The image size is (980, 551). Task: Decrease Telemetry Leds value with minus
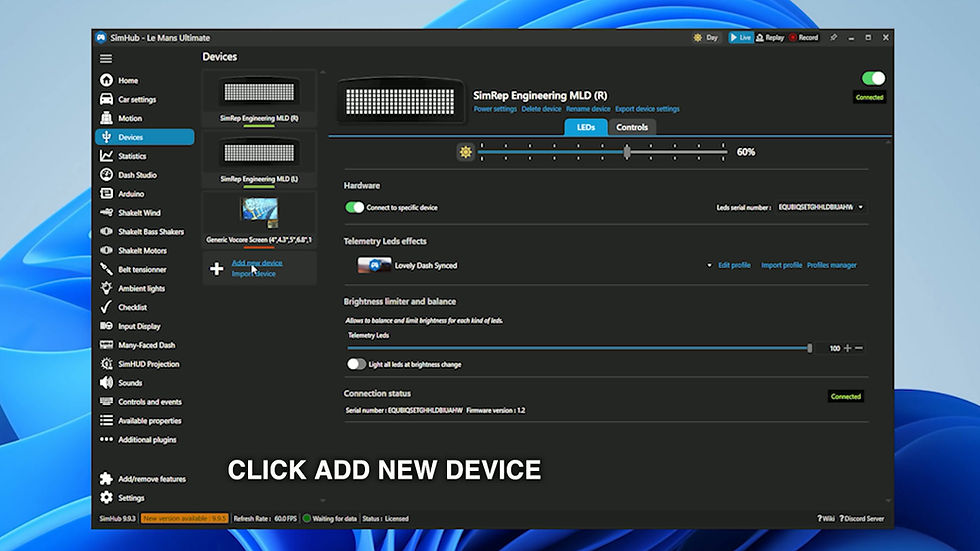pyautogui.click(x=859, y=348)
